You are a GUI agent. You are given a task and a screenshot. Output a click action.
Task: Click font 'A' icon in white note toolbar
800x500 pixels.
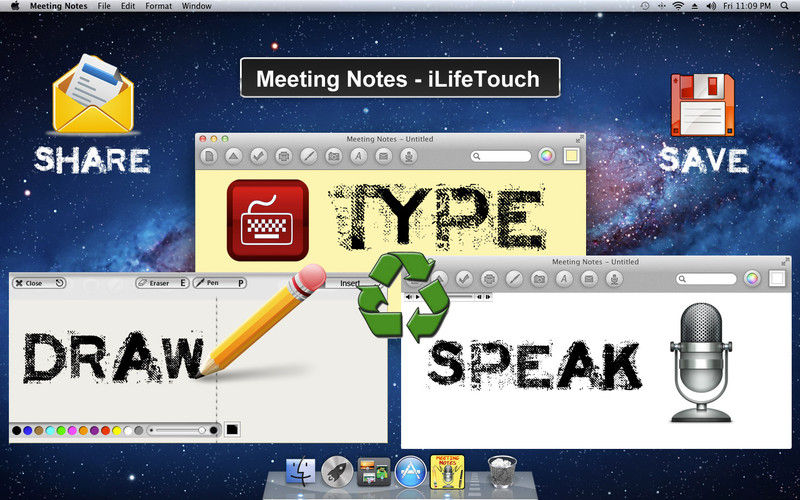click(564, 279)
